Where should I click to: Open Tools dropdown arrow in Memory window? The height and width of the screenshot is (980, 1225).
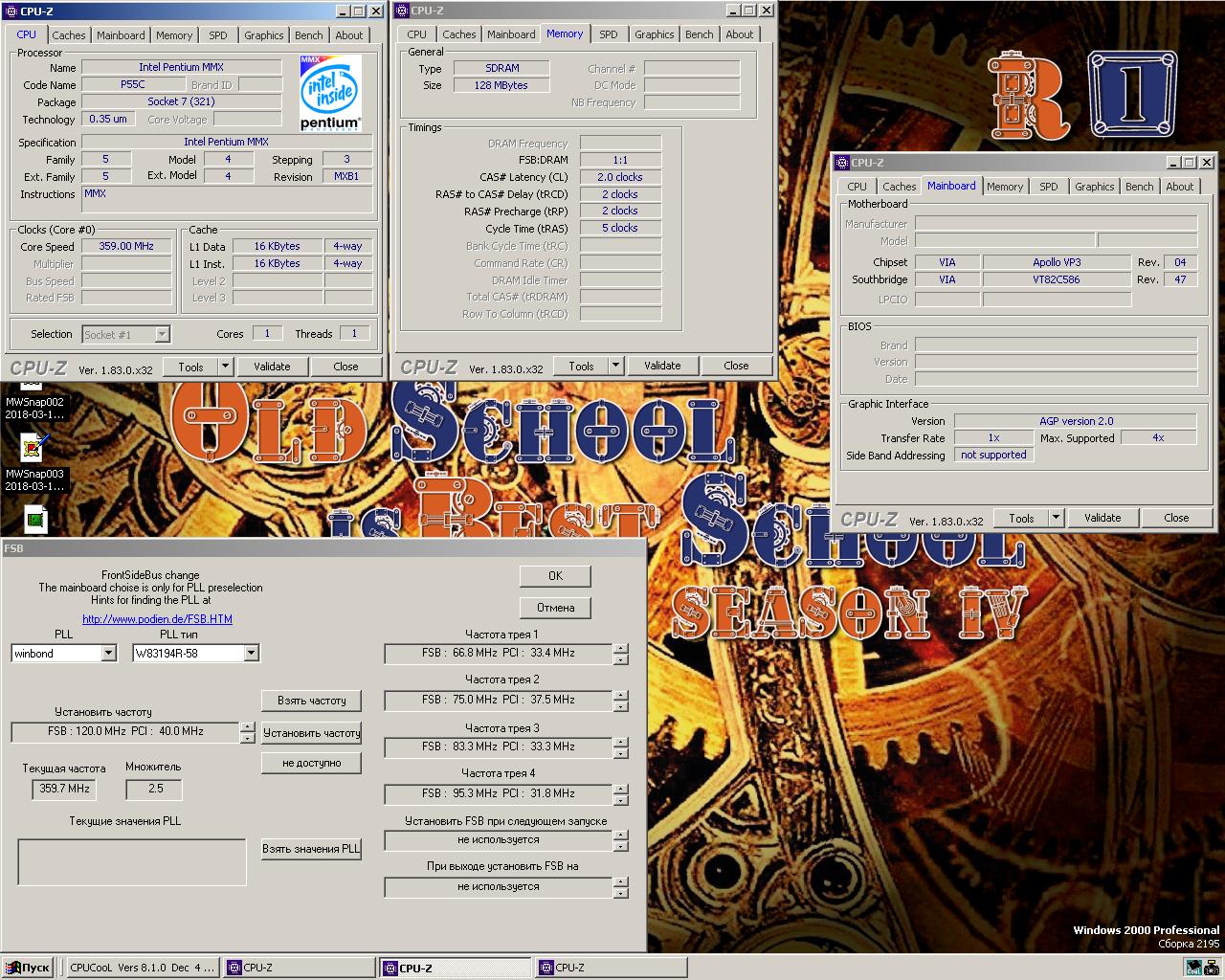tap(615, 366)
